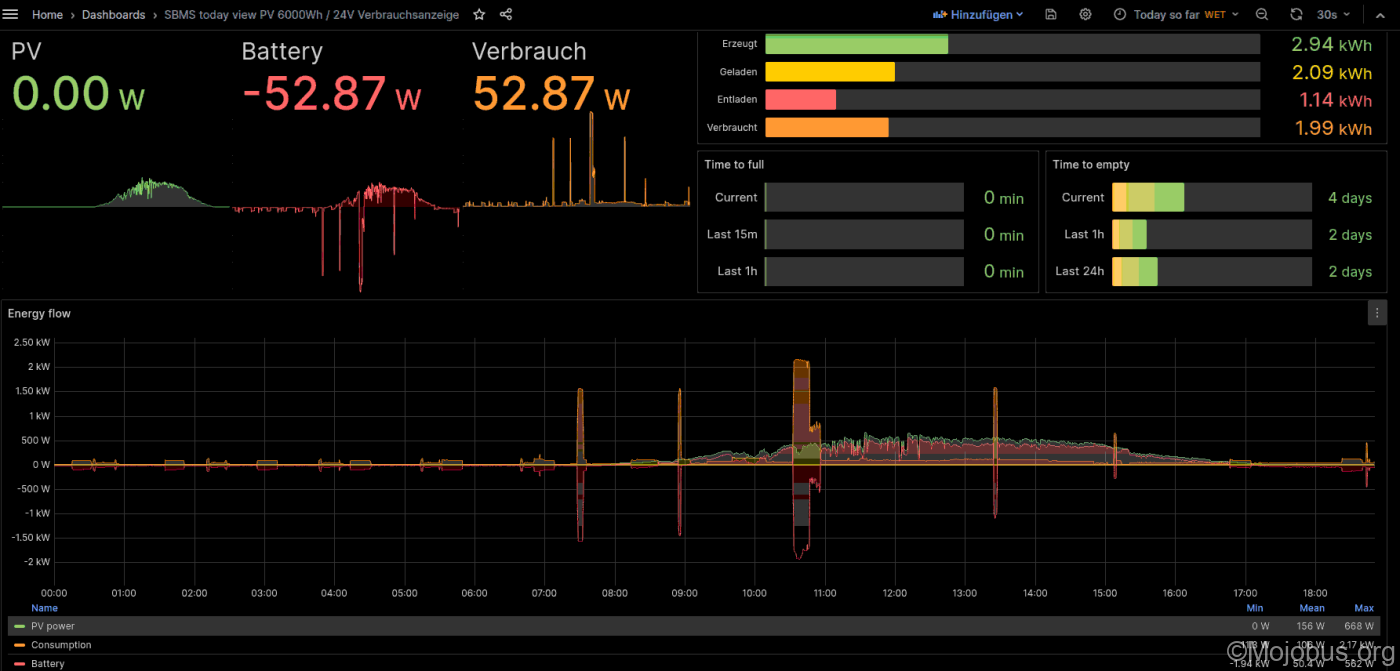Viewport: 1400px width, 671px height.
Task: Toggle Consumption series visibility in legend
Action: click(x=61, y=645)
